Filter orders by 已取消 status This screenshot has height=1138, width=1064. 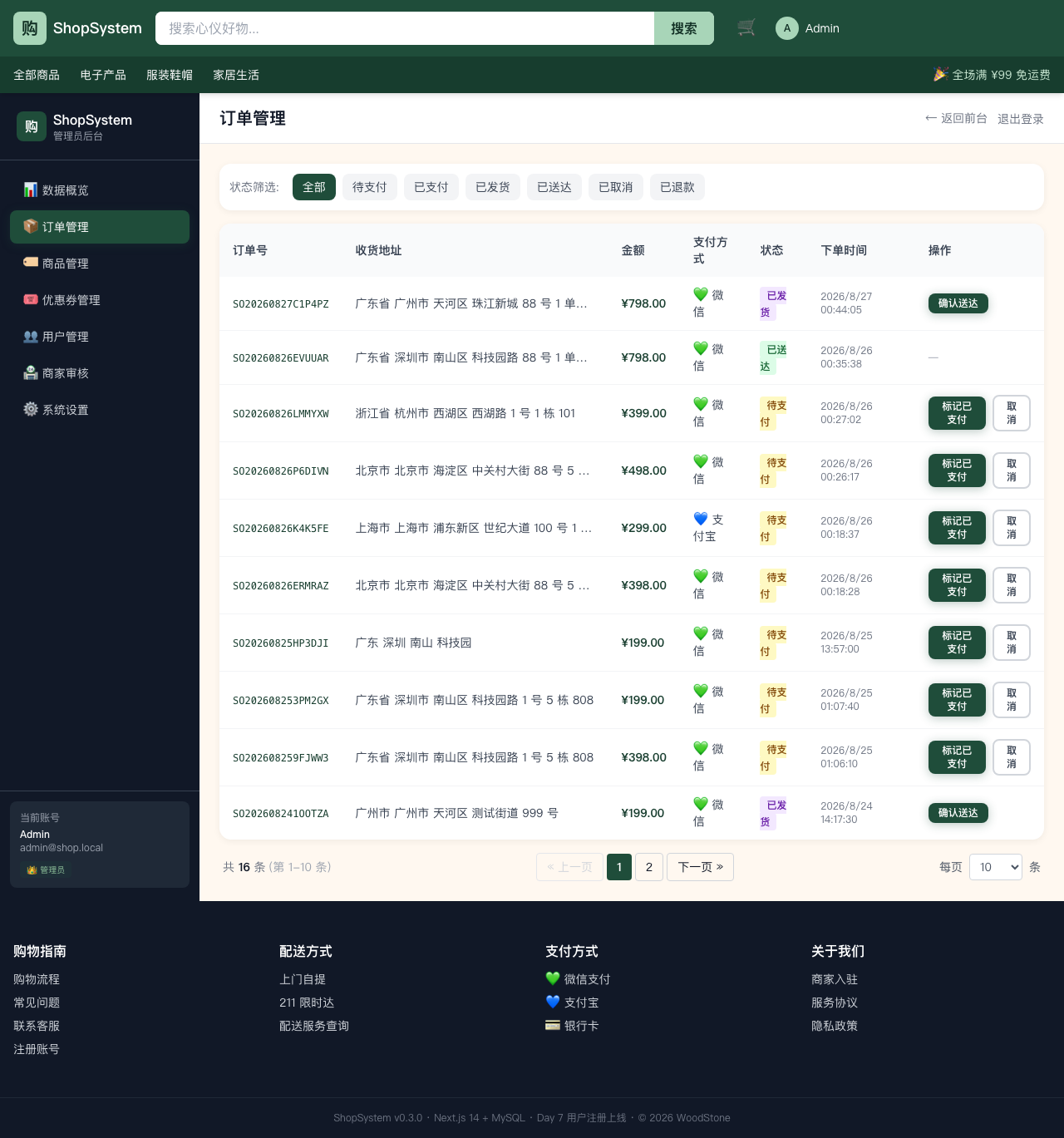[x=616, y=187]
